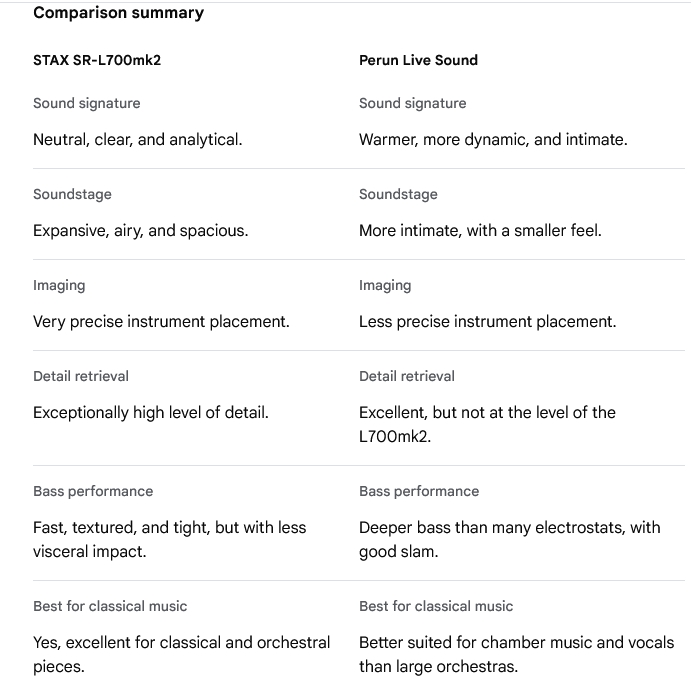Screen dimensions: 691x695
Task: Click 'Deeper bass than many electrostats' text
Action: (x=509, y=528)
